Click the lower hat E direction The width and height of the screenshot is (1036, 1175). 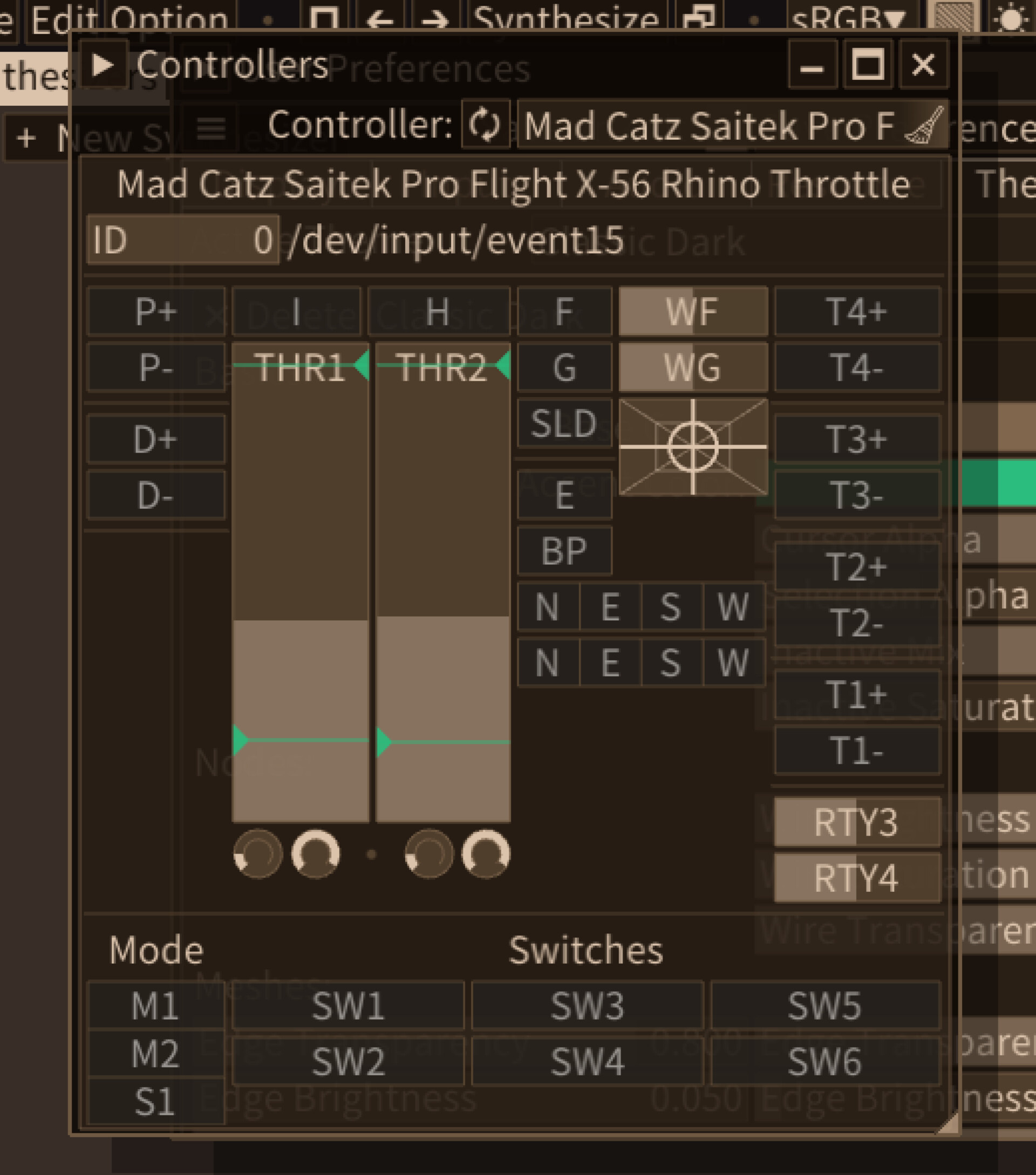coord(610,662)
